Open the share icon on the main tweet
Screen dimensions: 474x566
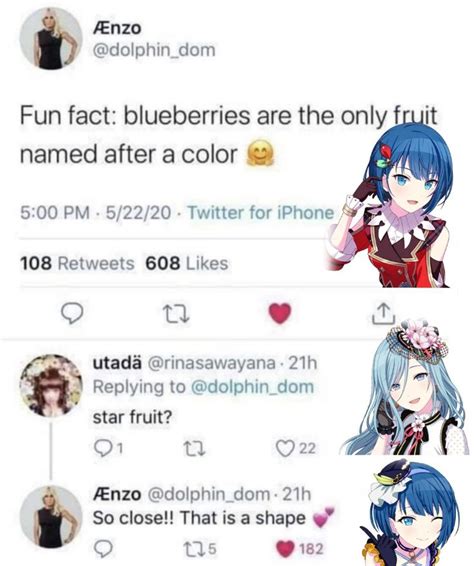[x=383, y=313]
